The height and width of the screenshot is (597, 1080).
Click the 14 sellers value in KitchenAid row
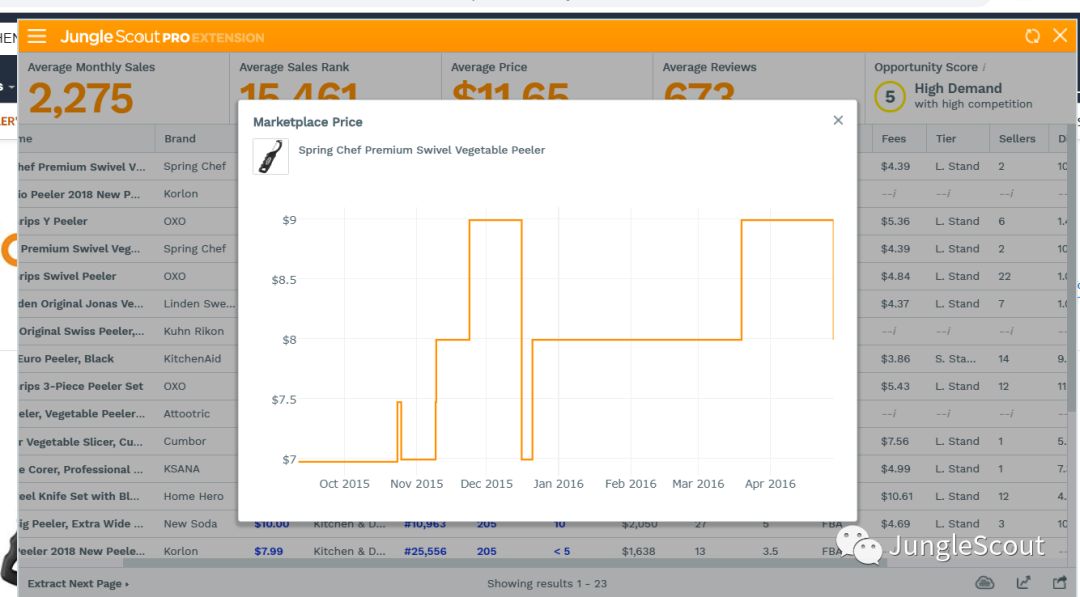click(1004, 359)
